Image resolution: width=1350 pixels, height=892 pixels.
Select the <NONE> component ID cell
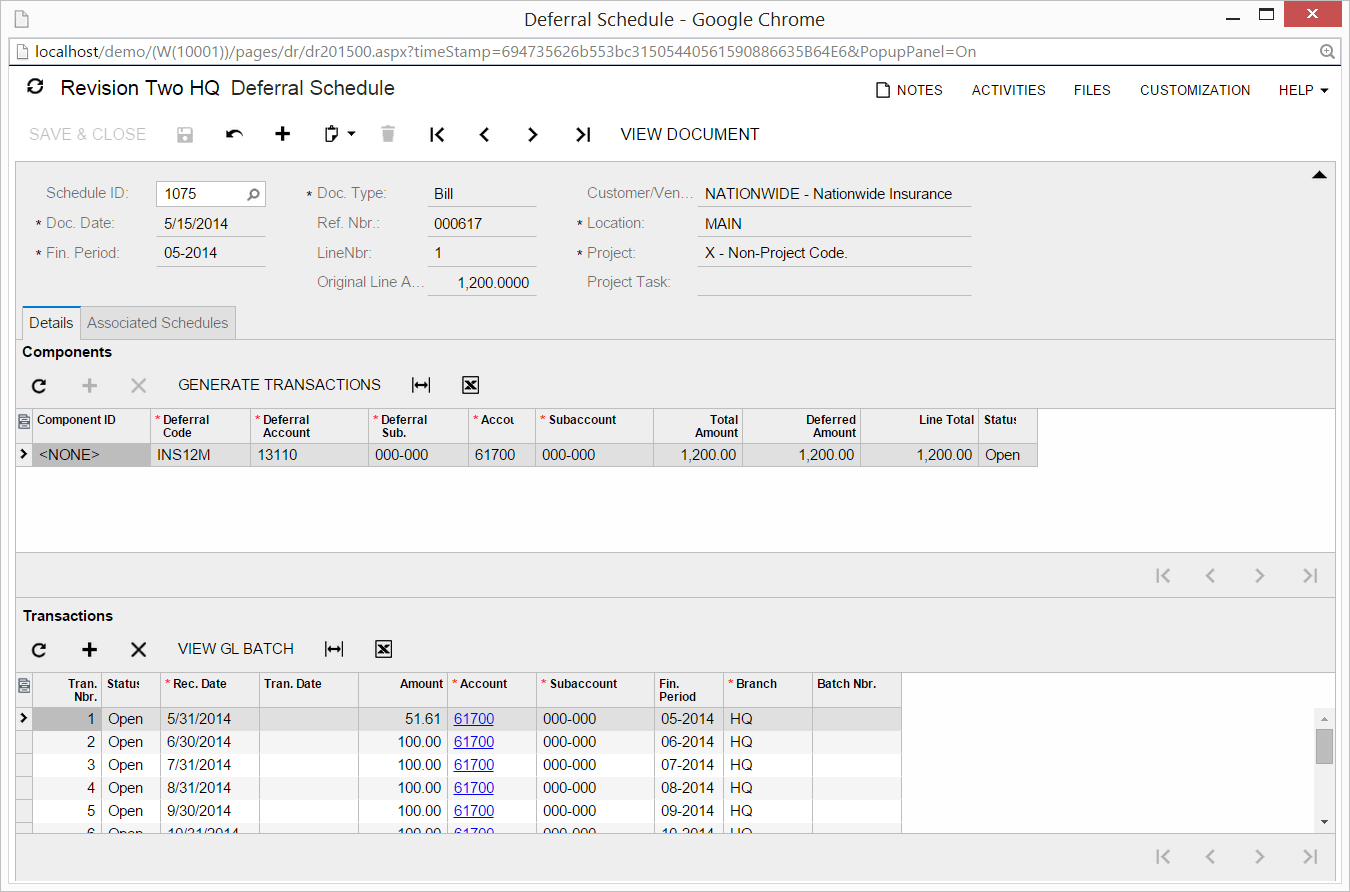91,455
